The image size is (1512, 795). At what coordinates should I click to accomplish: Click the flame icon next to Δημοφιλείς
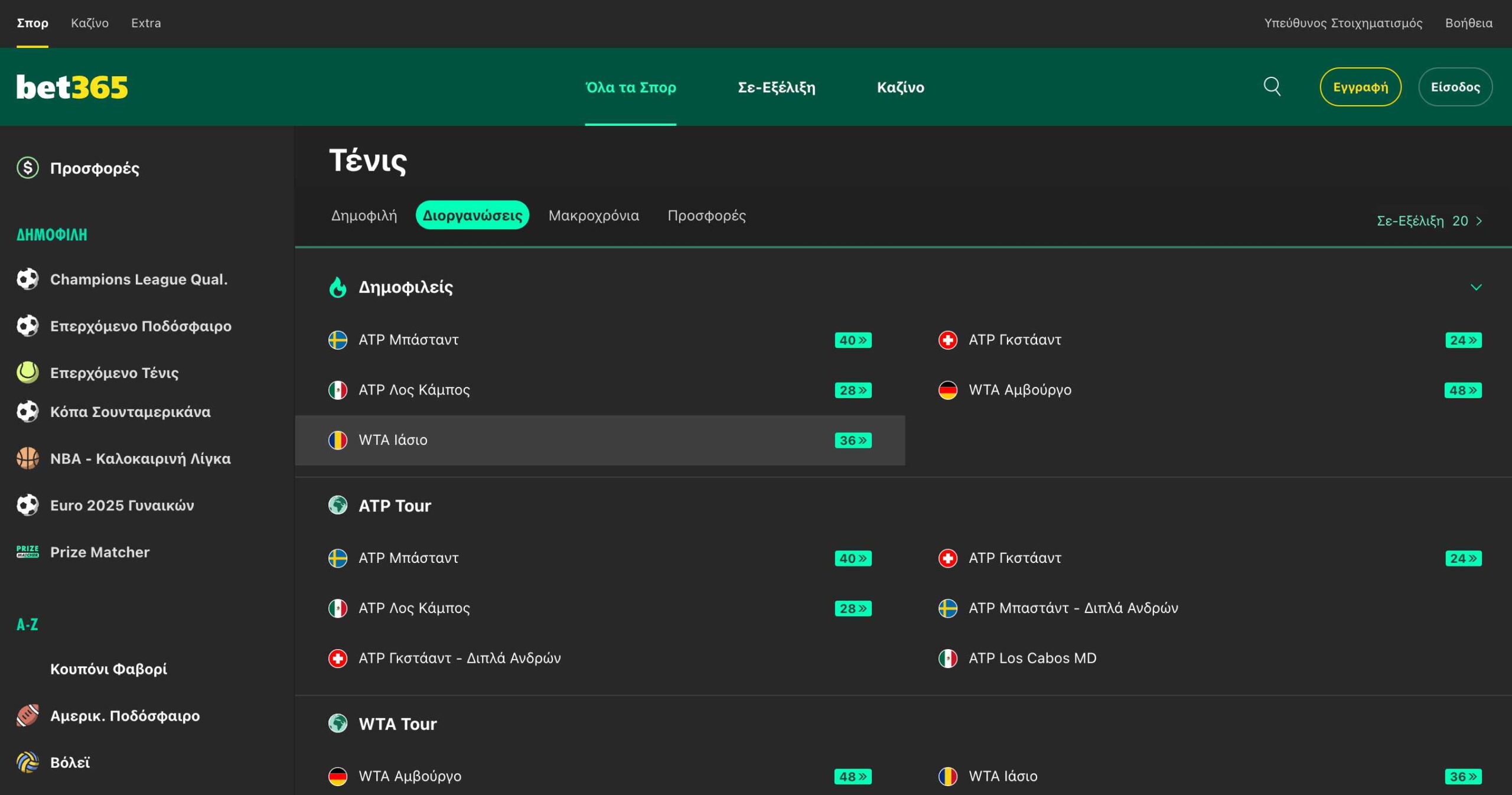[338, 287]
